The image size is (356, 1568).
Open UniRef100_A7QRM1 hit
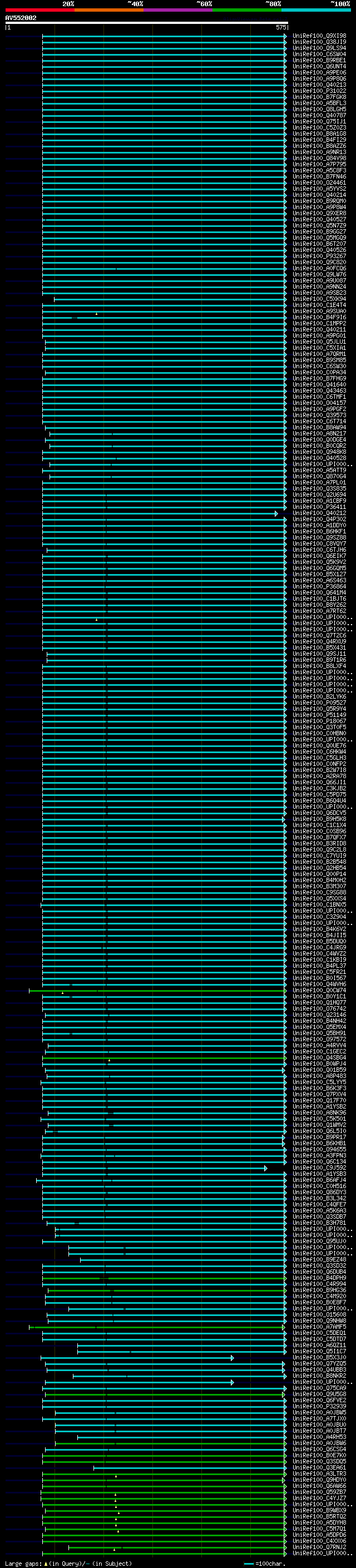coord(319,354)
